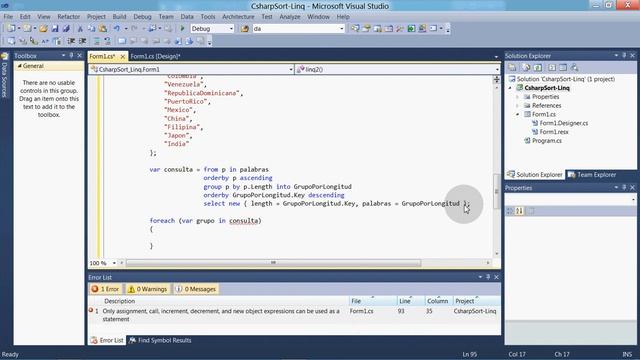640x360 pixels.
Task: Select Program.cs in Solution Explorer
Action: (547, 141)
